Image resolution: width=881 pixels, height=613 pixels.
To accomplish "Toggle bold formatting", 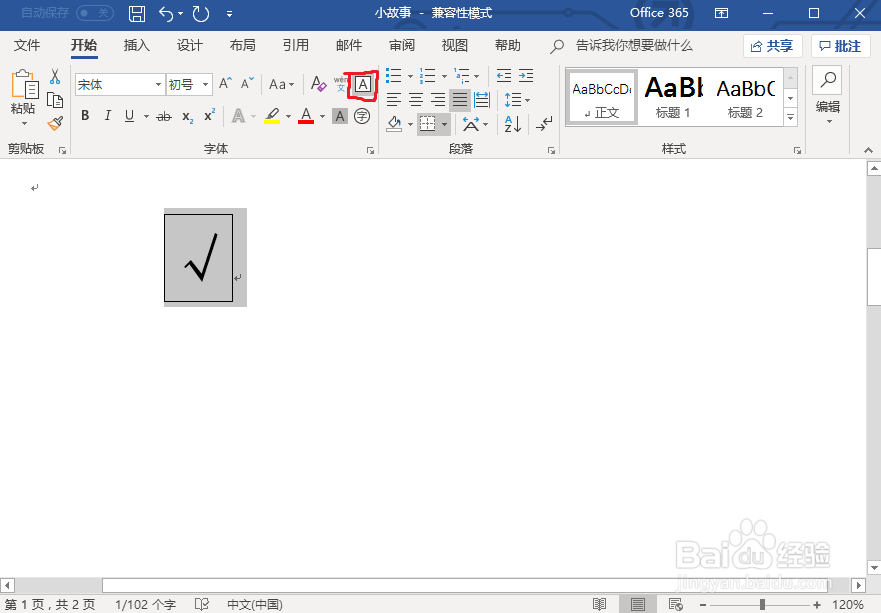I will pos(84,115).
